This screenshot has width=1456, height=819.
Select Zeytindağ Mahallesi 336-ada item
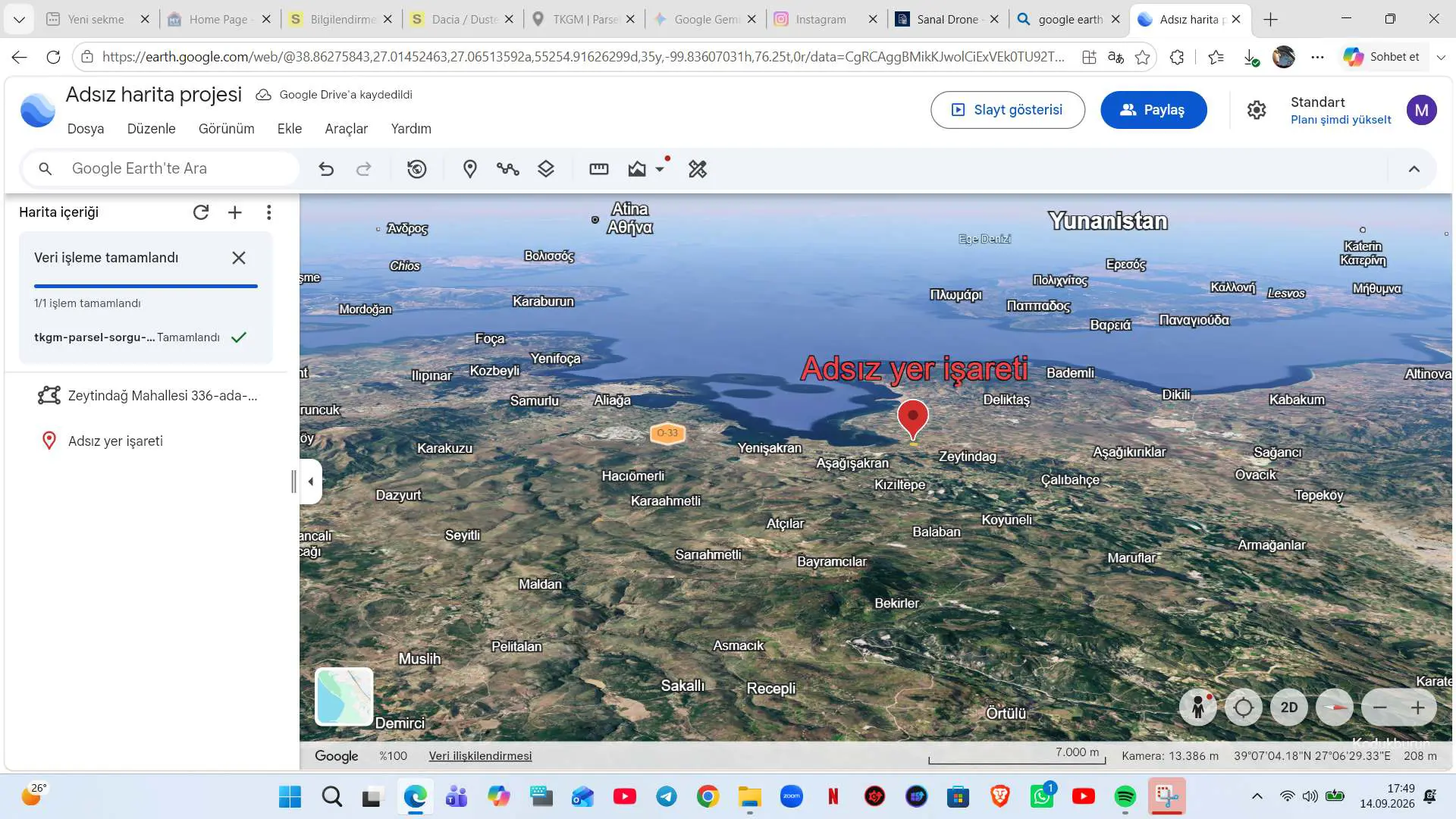(146, 396)
